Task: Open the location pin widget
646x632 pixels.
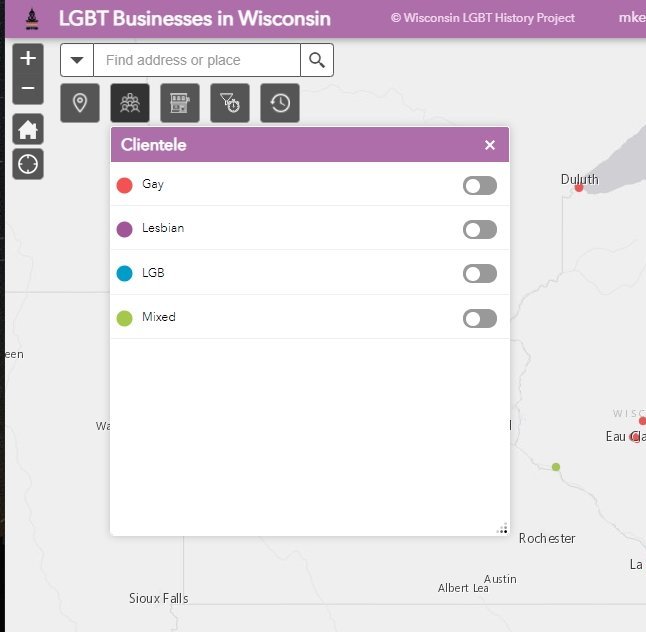Action: pos(80,103)
